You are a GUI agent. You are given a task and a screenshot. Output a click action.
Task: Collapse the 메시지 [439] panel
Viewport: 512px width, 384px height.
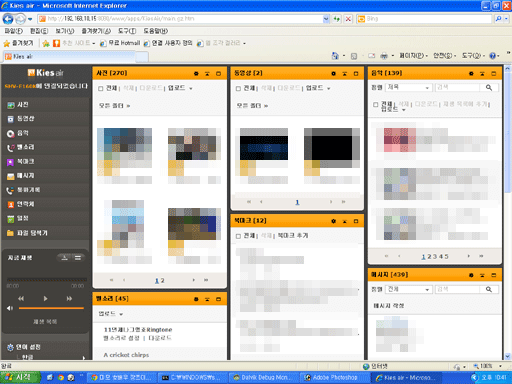pyautogui.click(x=482, y=275)
